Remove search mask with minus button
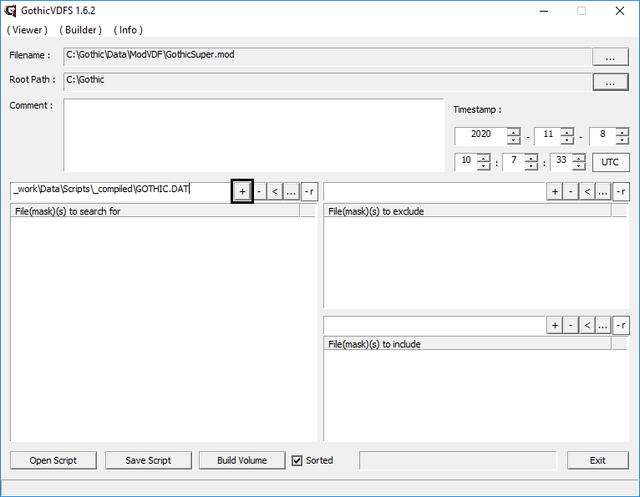The image size is (640, 497). click(x=259, y=191)
